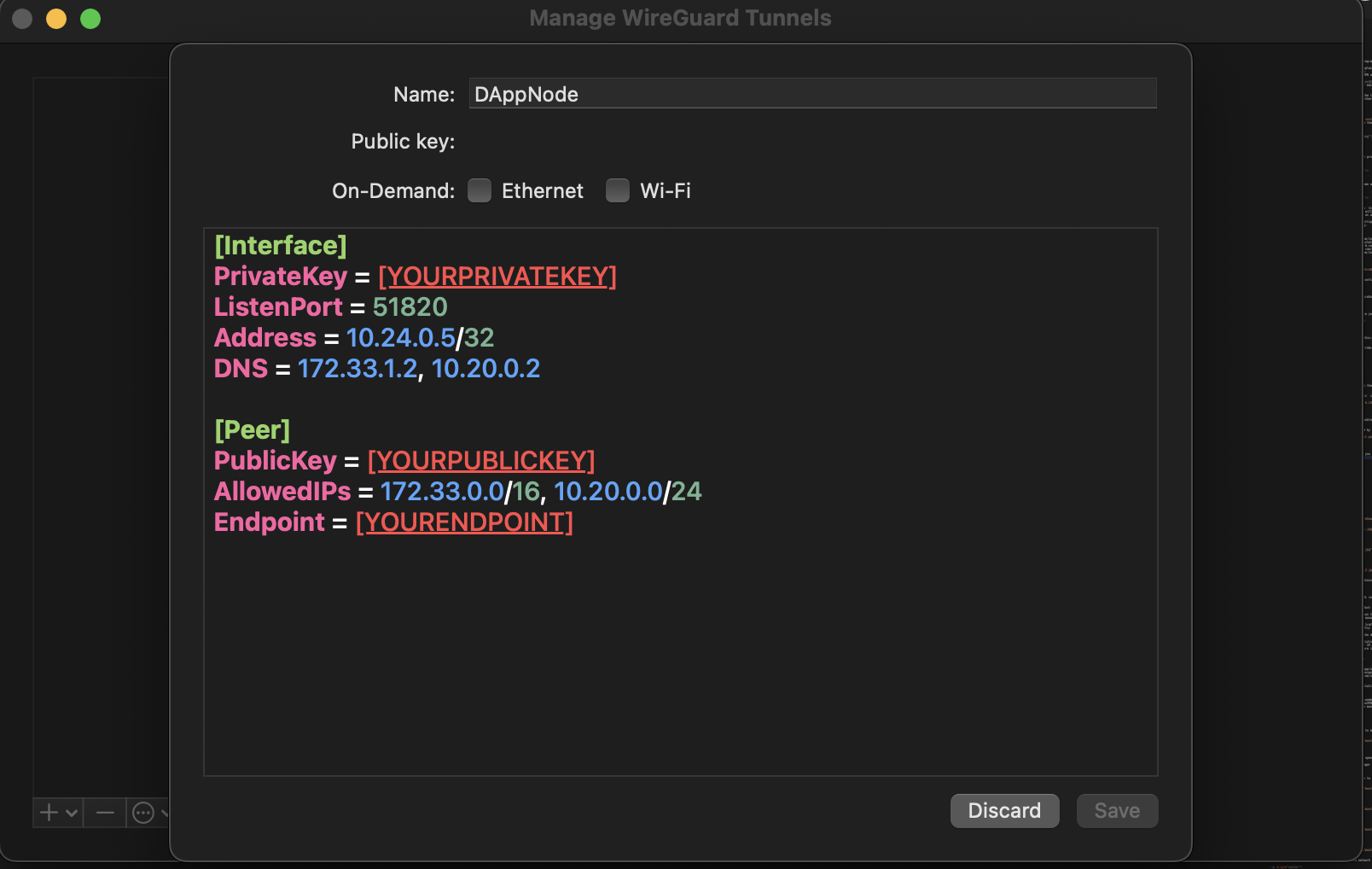Image resolution: width=1372 pixels, height=869 pixels.
Task: Select the YOURPRIVATEKEY placeholder text
Action: (497, 276)
